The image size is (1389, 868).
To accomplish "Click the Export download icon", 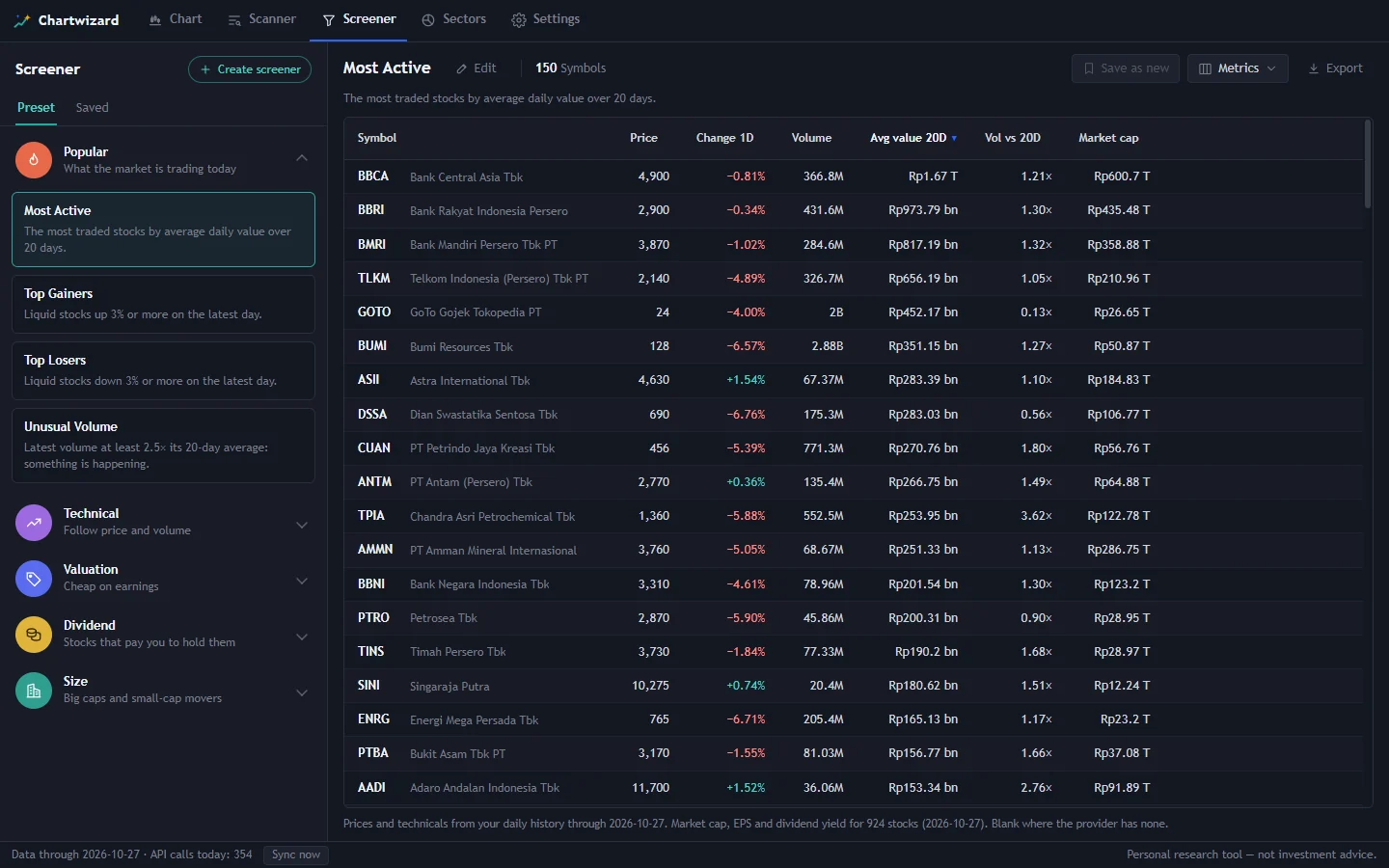I will pyautogui.click(x=1313, y=68).
